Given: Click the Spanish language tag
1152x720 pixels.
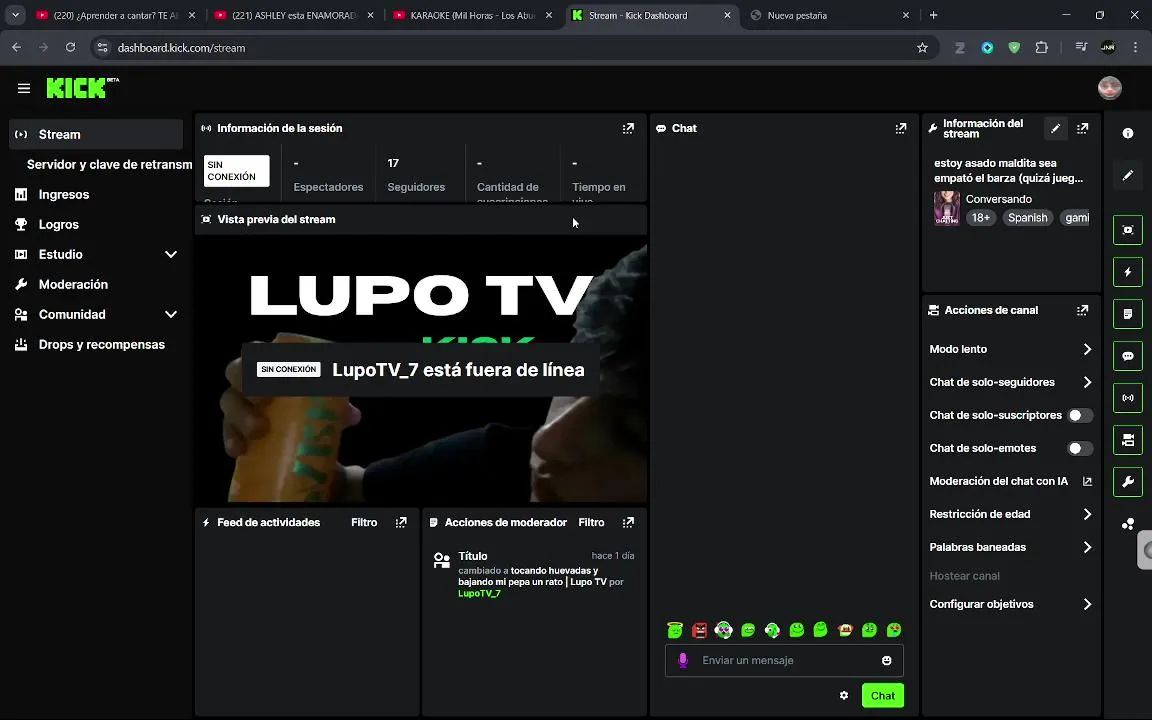Looking at the screenshot, I should click(1027, 217).
